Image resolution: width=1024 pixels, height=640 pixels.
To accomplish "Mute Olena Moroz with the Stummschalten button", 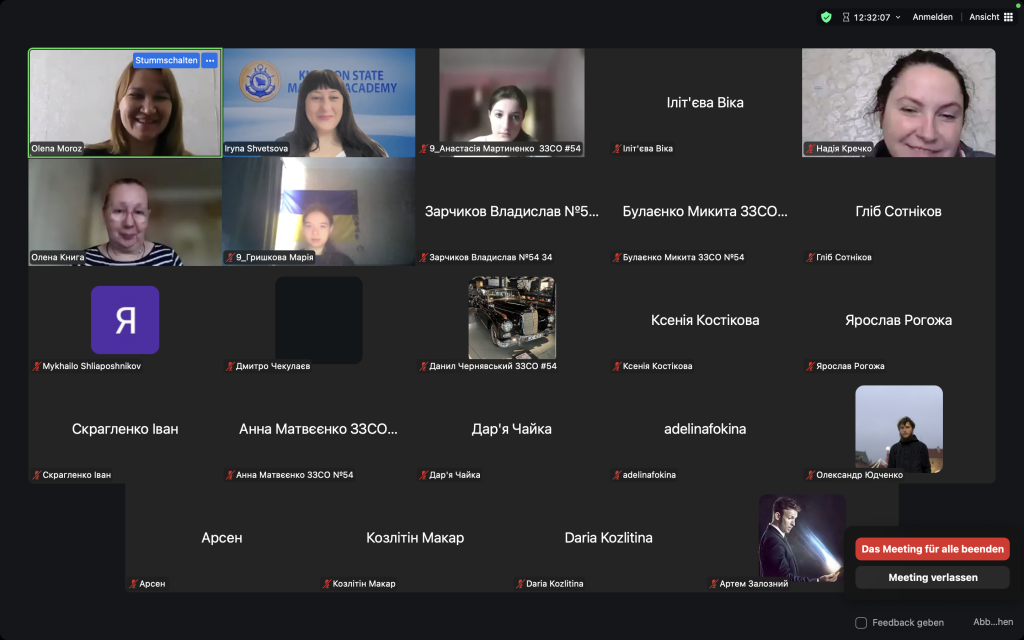I will pos(165,60).
